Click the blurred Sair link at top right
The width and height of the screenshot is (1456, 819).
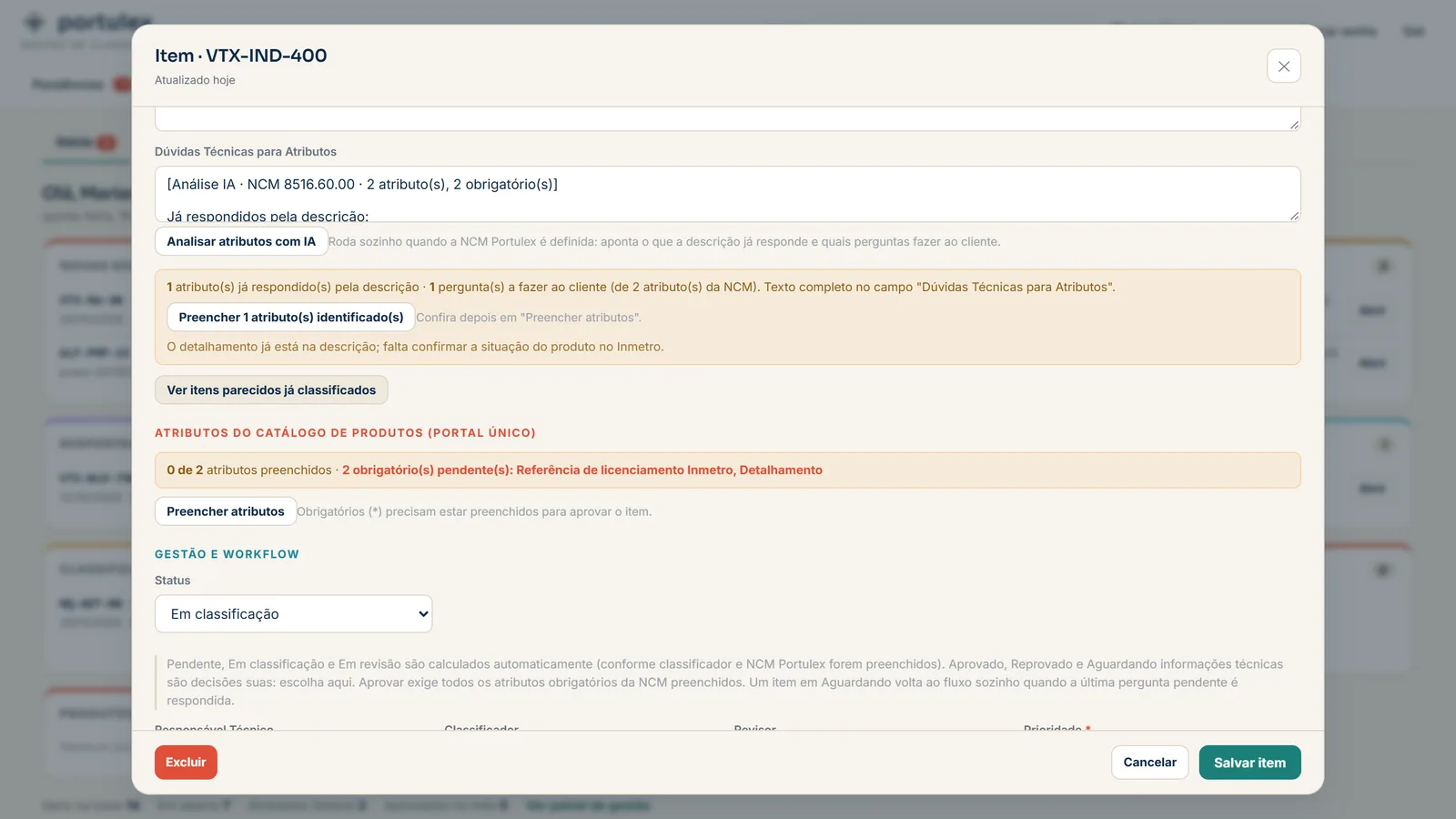pos(1413,31)
